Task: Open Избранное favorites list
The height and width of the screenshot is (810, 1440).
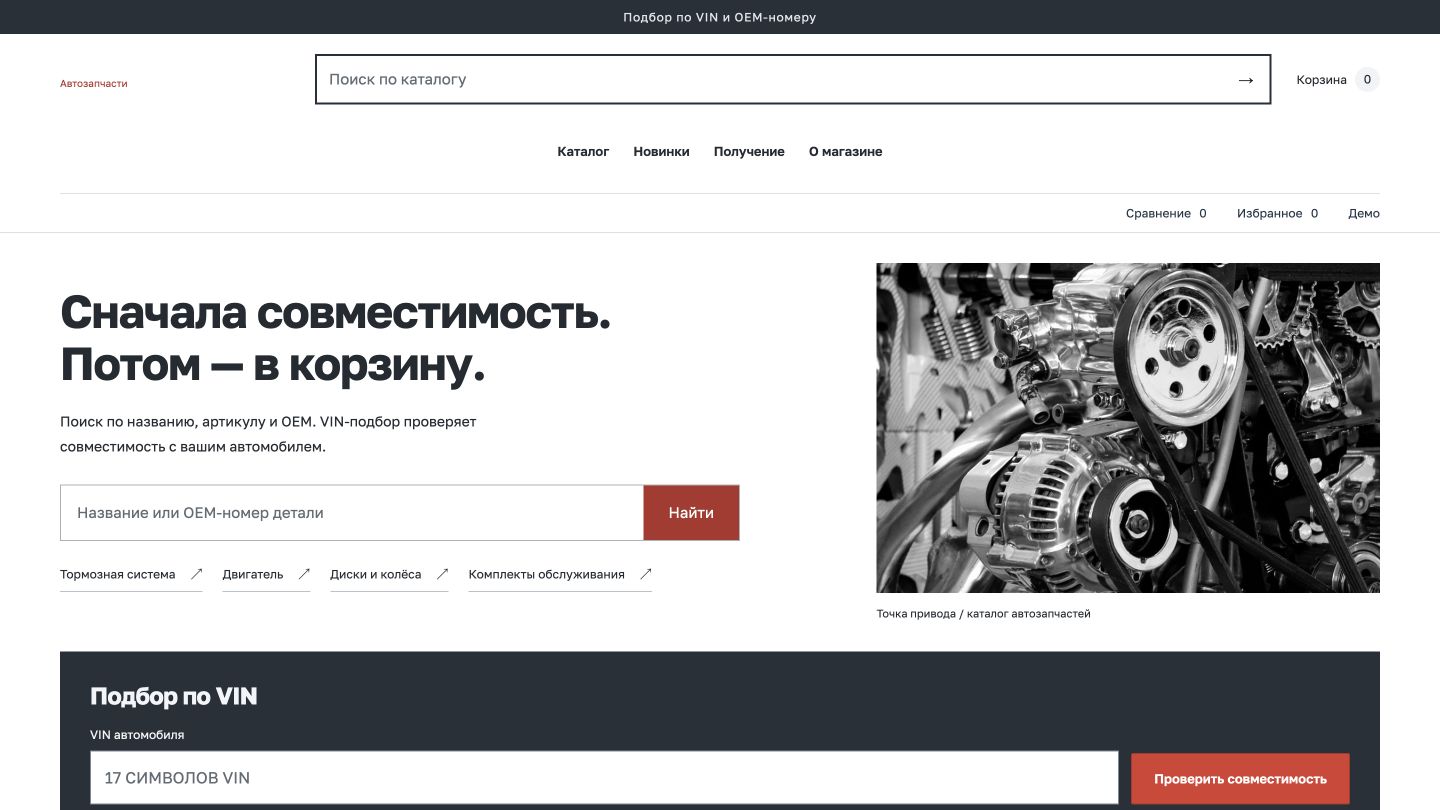Action: 1277,213
